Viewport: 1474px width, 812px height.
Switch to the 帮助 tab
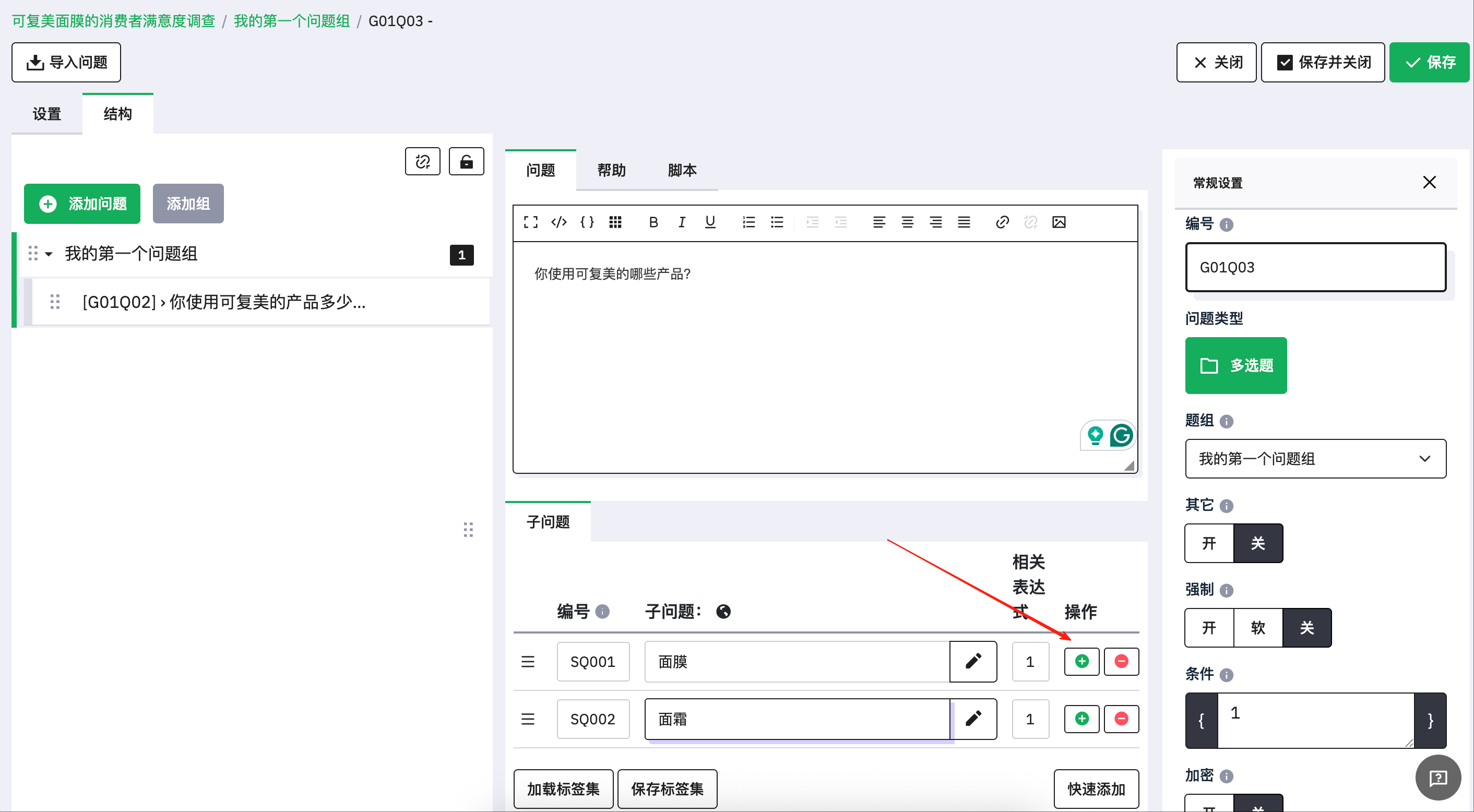[611, 170]
